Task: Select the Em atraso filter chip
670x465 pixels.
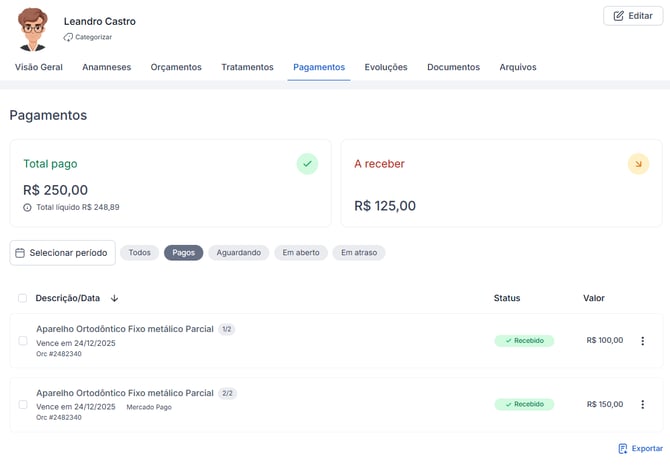Action: point(359,253)
